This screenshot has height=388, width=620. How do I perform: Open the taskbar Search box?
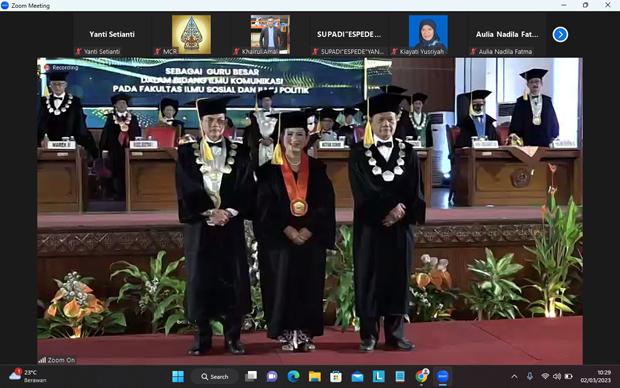[x=215, y=377]
